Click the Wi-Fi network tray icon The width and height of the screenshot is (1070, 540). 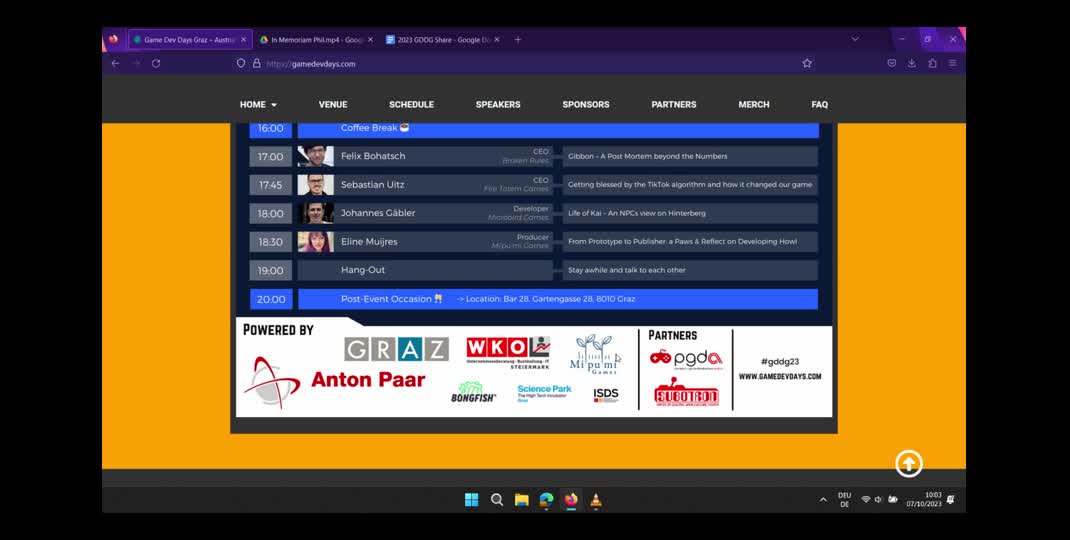(x=866, y=500)
